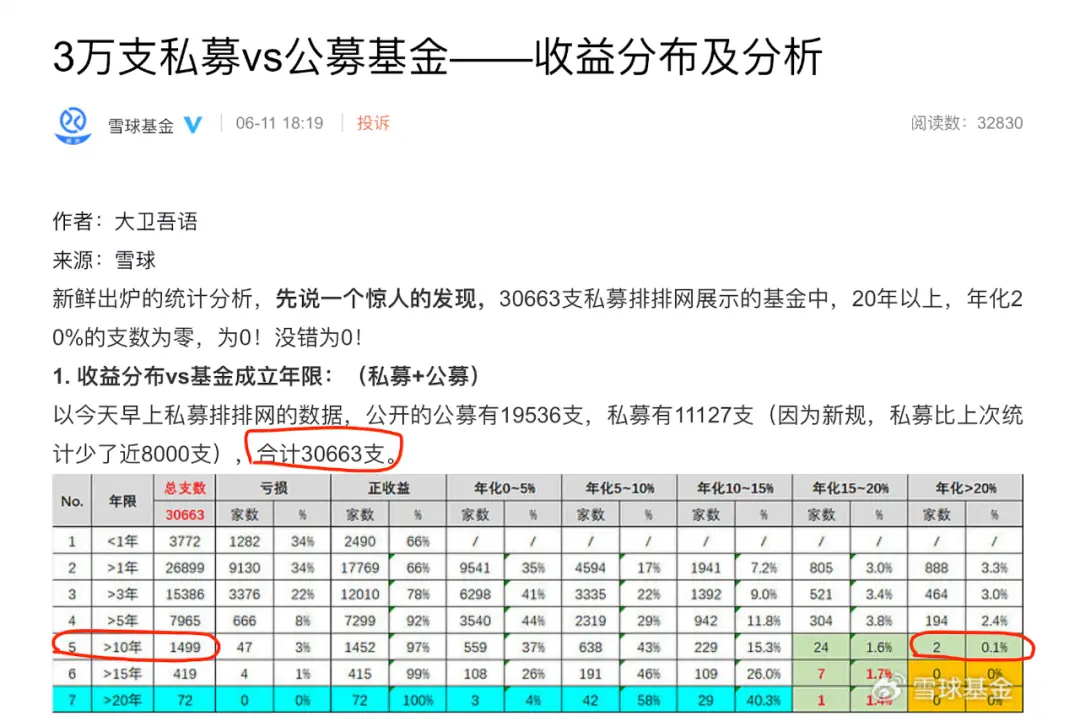Viewport: 1080px width, 721px height.
Task: Click the 年化15~20% column header
Action: [x=849, y=488]
